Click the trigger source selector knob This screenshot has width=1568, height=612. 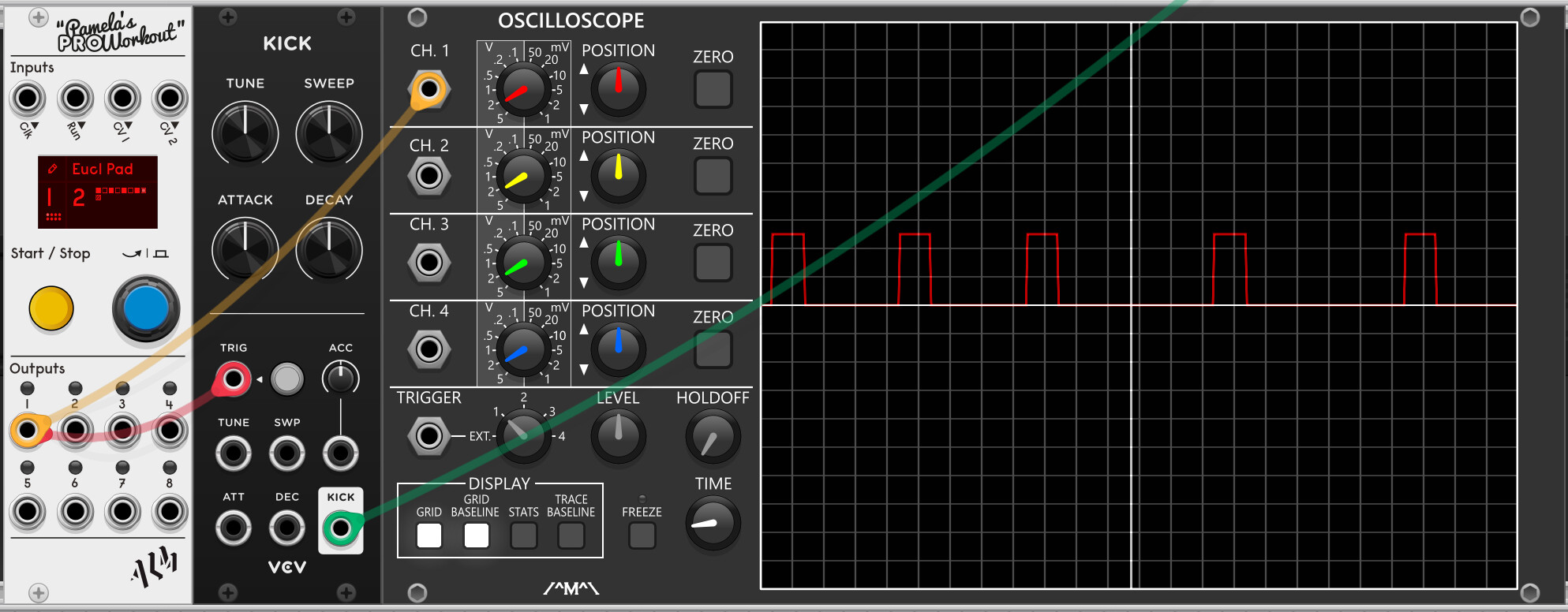coord(523,435)
